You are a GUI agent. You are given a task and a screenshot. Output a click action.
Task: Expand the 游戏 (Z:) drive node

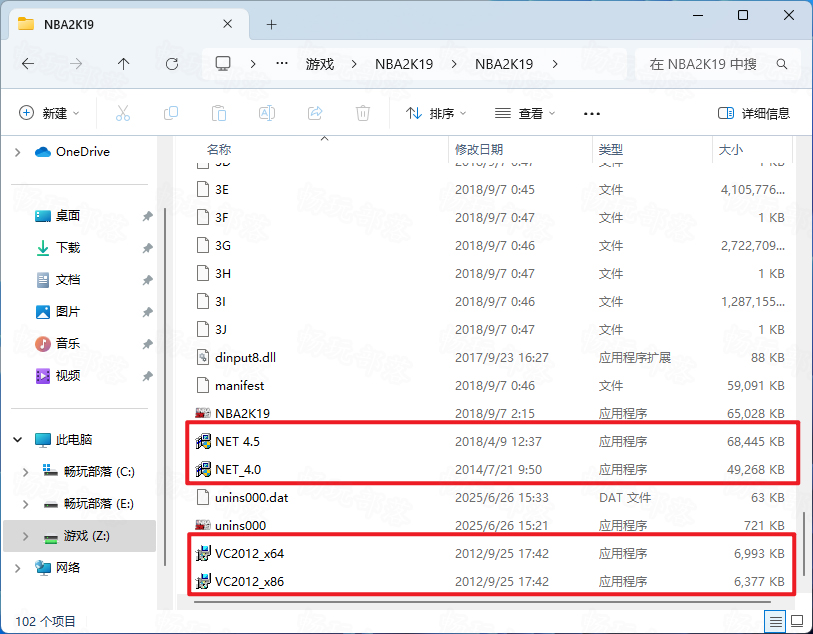point(25,536)
